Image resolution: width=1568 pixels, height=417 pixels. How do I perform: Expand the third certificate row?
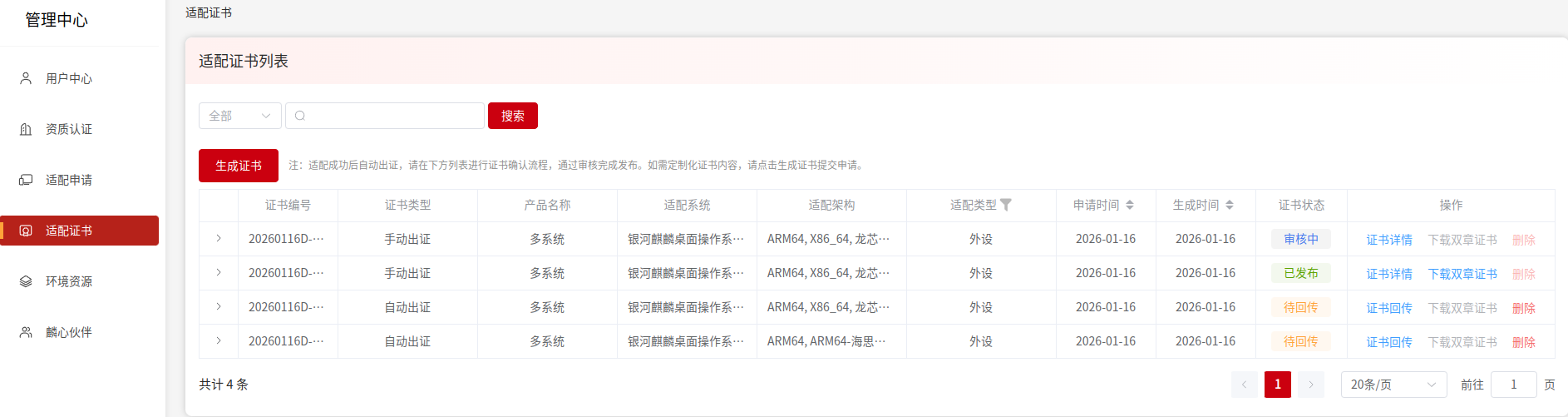click(x=219, y=307)
